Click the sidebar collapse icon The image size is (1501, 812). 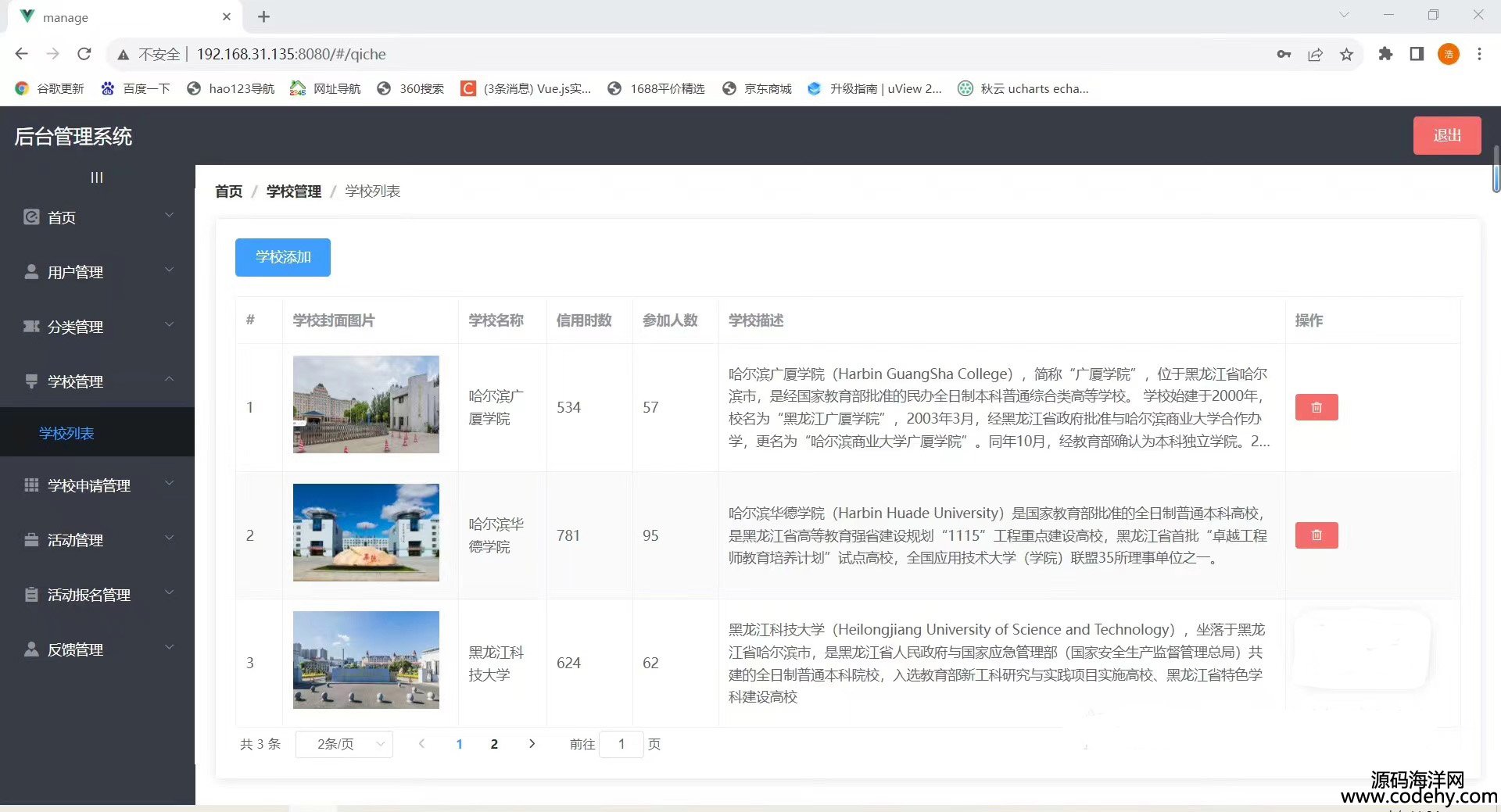pos(96,177)
